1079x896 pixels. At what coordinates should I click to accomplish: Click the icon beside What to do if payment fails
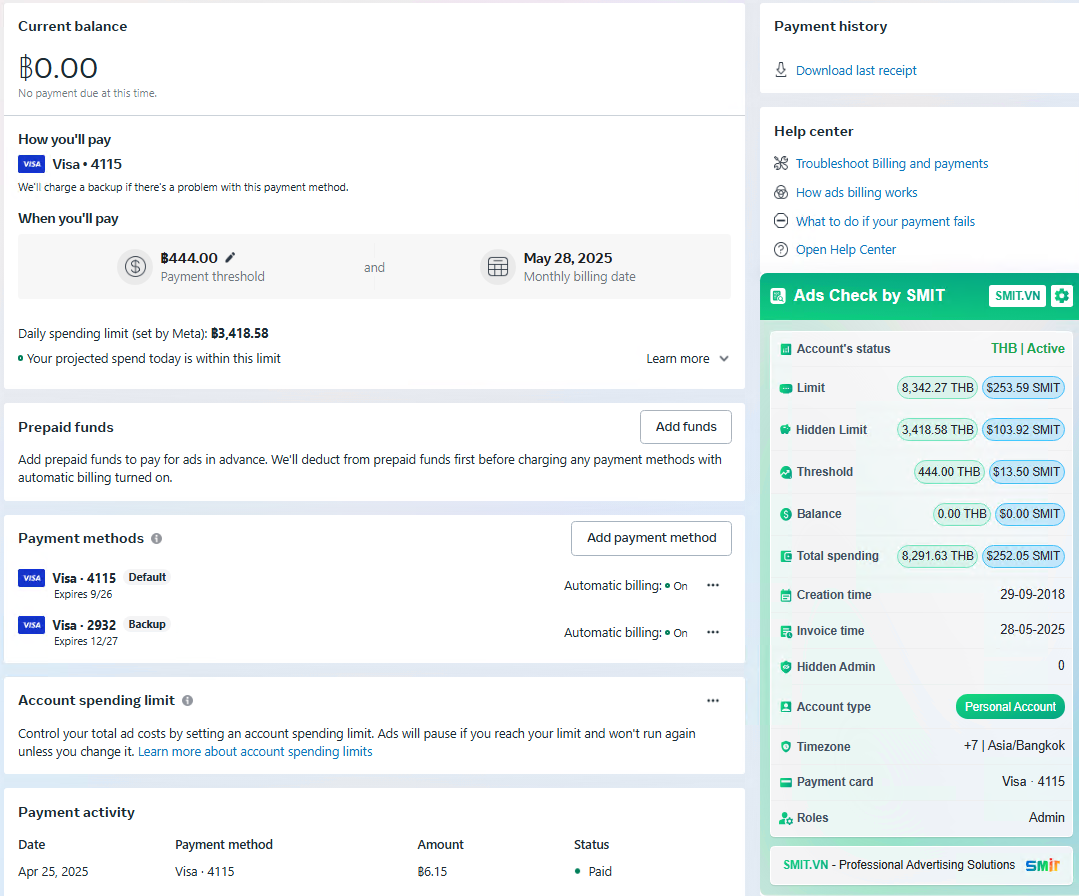(x=781, y=221)
